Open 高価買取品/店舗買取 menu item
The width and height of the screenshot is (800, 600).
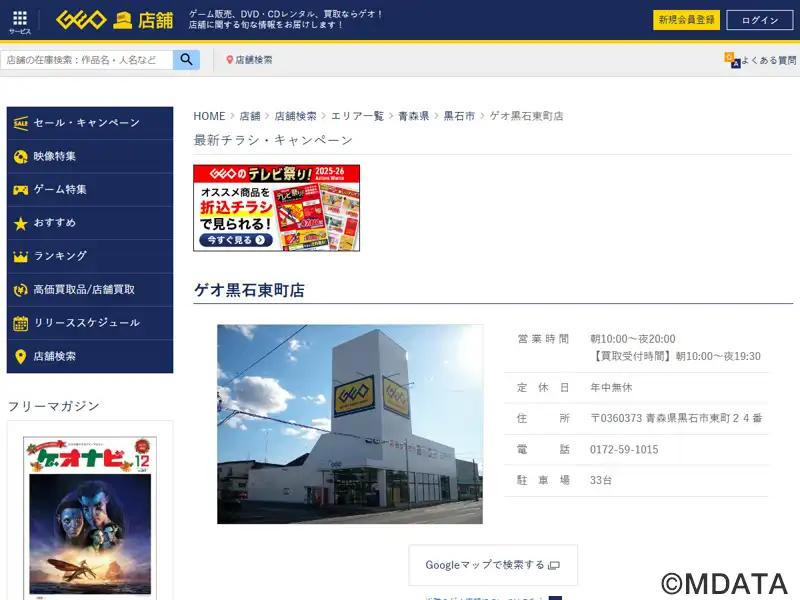90,290
